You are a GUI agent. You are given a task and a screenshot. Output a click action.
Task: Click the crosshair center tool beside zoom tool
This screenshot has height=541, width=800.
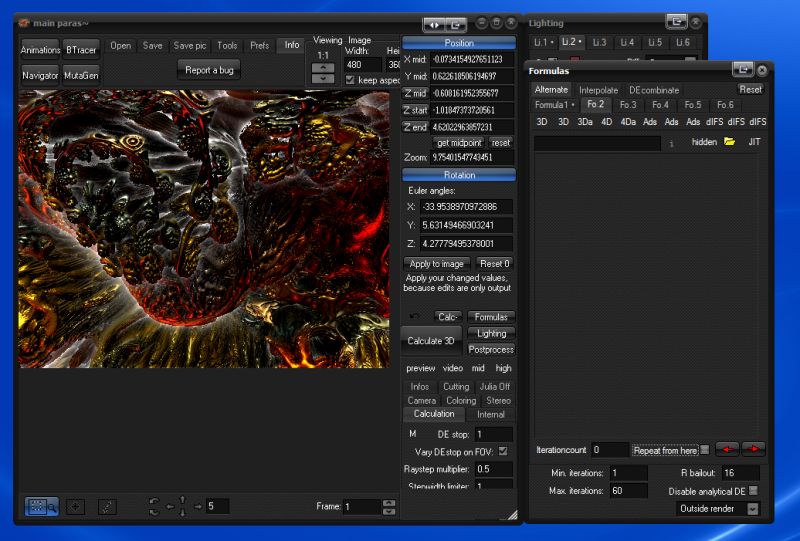[76, 506]
